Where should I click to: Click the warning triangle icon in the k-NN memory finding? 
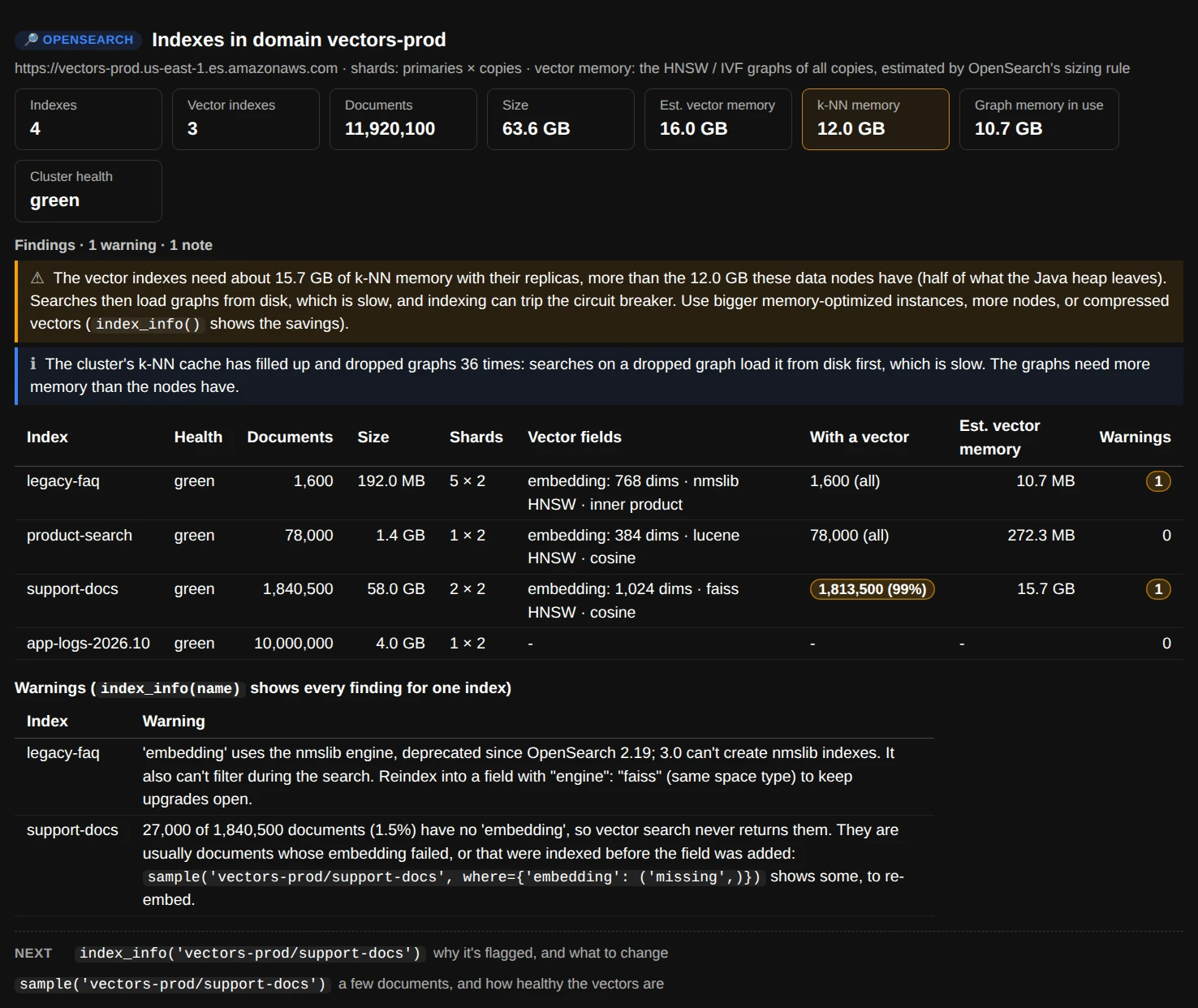tap(37, 278)
